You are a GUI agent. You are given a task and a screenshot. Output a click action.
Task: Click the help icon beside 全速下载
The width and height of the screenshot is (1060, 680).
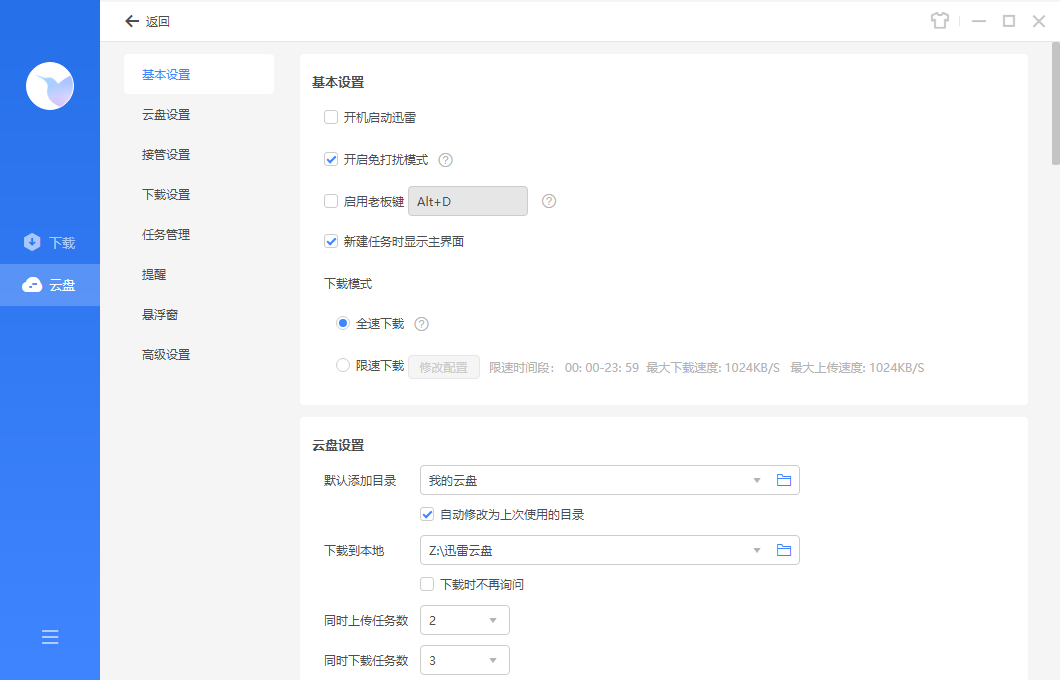click(421, 323)
